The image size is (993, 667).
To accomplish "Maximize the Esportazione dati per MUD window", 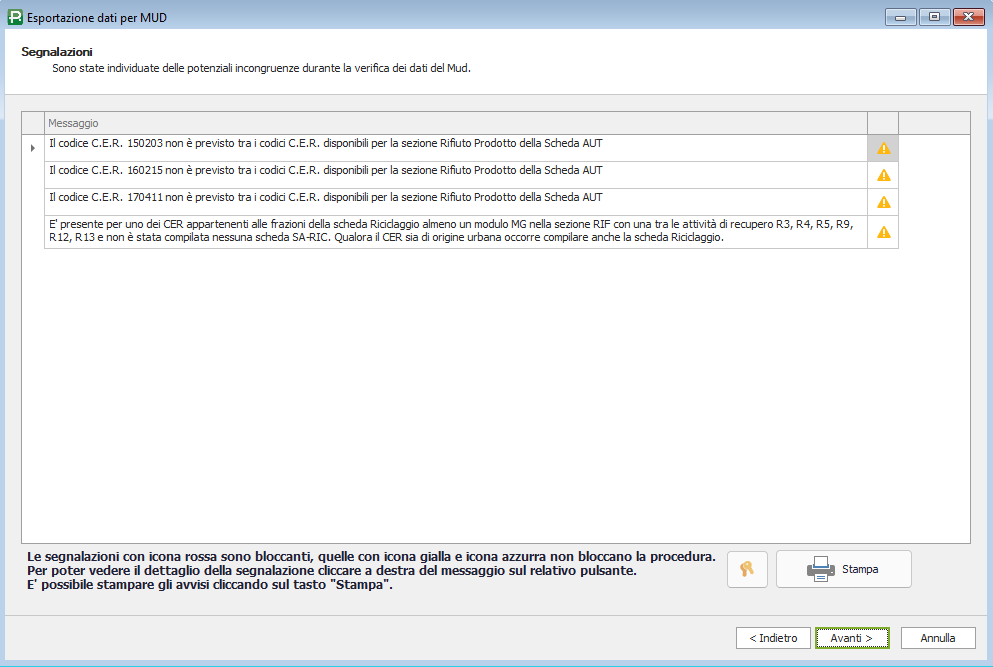I will pyautogui.click(x=934, y=17).
